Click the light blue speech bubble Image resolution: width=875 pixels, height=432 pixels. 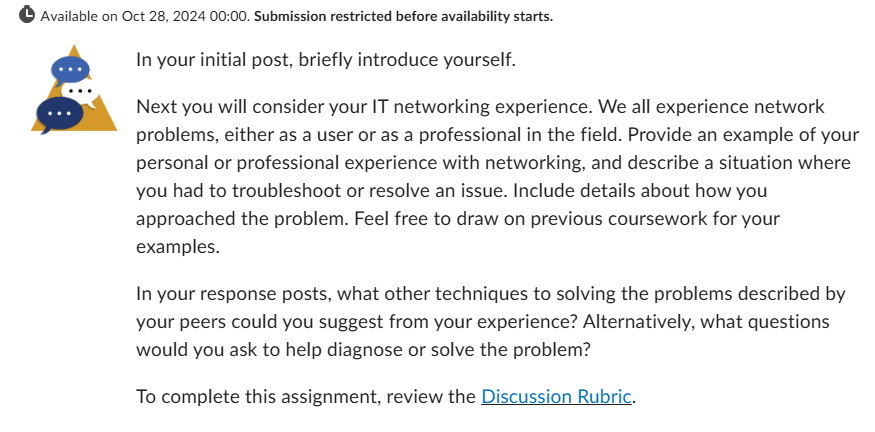point(70,70)
